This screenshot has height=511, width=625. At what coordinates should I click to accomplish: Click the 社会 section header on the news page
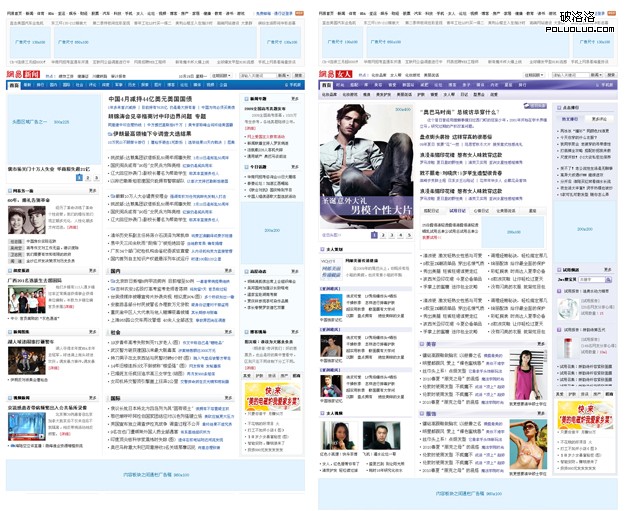(x=115, y=332)
